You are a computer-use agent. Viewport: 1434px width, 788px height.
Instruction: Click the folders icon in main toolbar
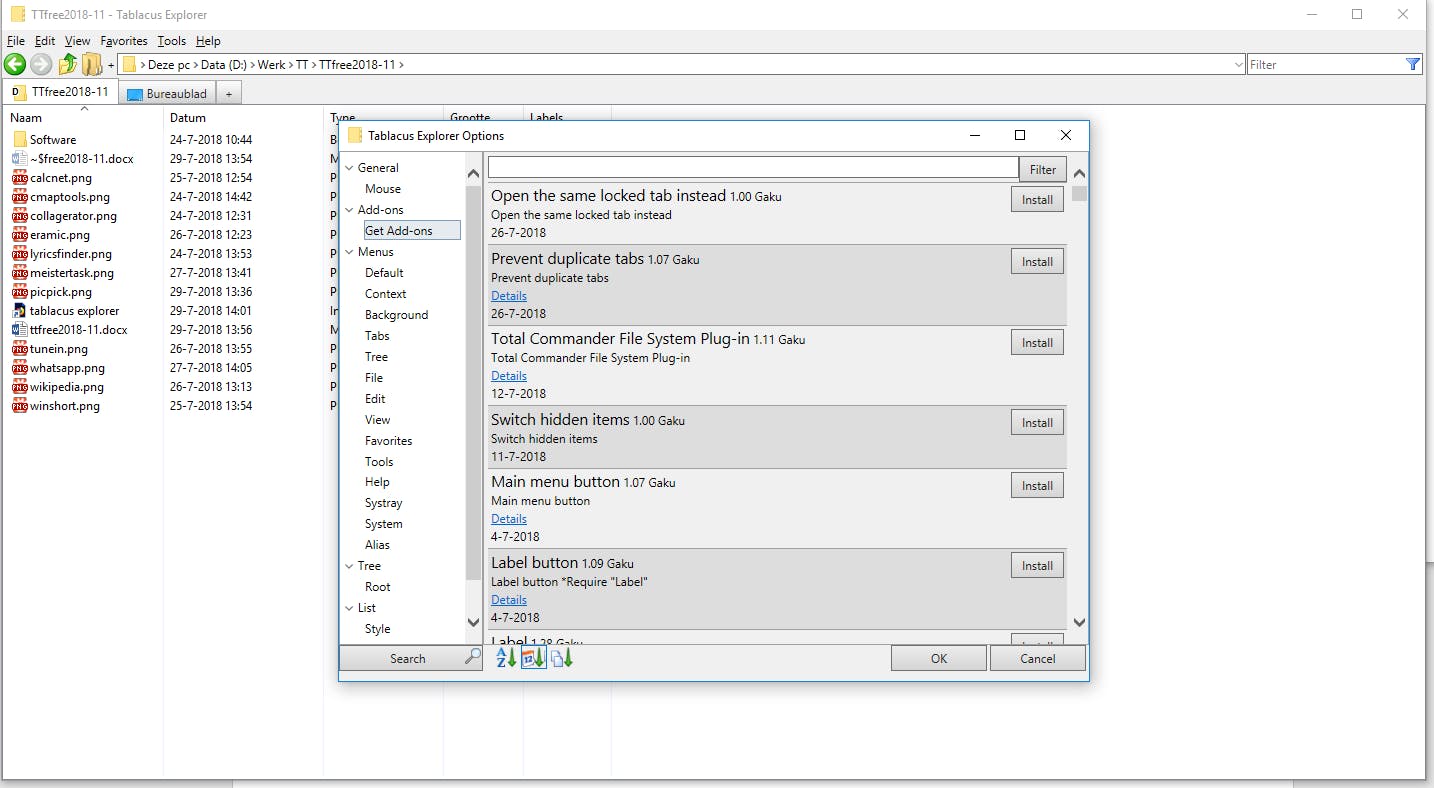pos(92,65)
